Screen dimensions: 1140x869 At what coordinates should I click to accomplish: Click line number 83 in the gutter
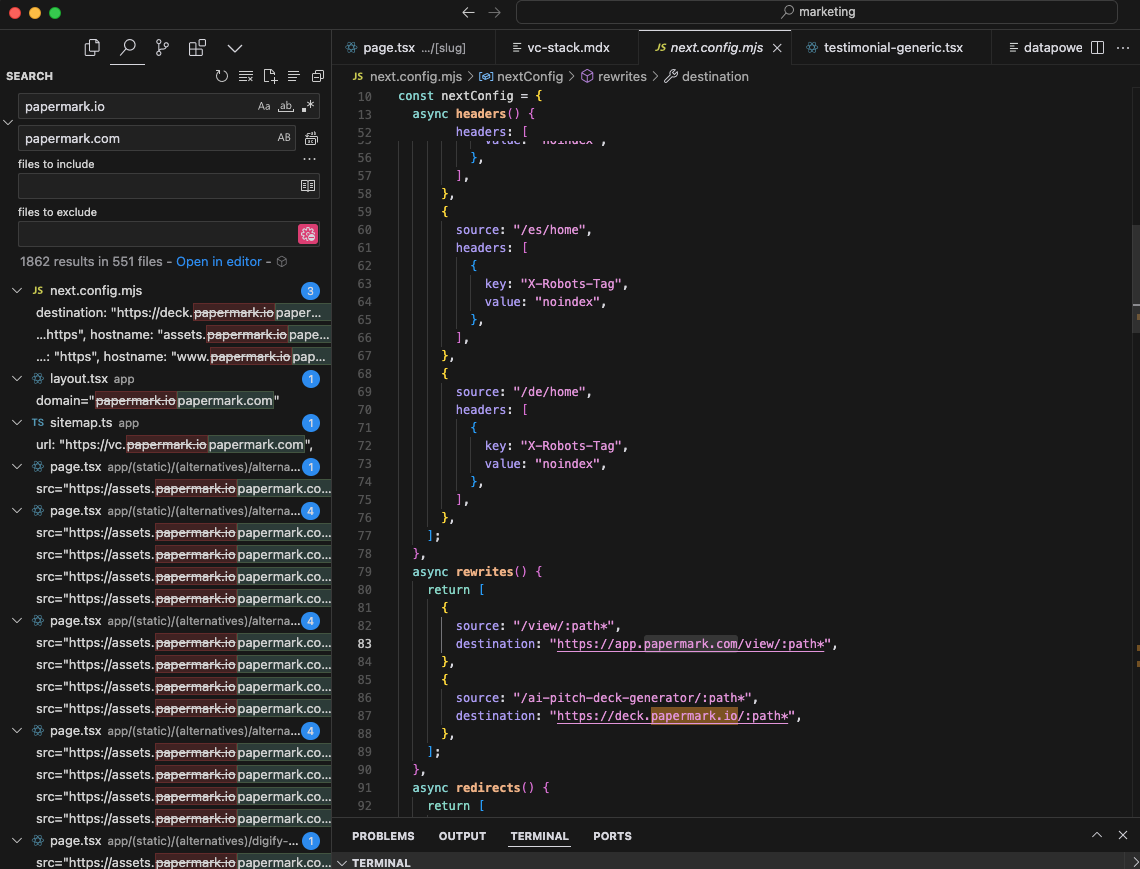pyautogui.click(x=364, y=644)
